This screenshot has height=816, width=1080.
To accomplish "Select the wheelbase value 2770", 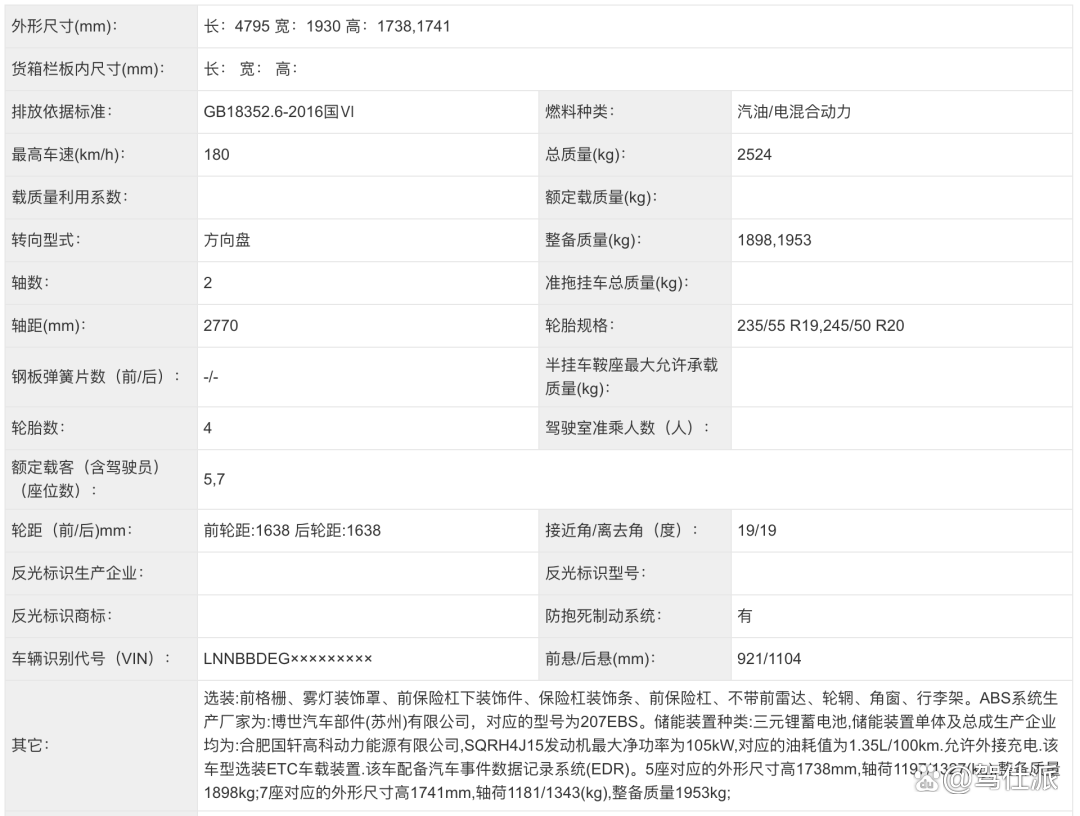I will [x=220, y=325].
